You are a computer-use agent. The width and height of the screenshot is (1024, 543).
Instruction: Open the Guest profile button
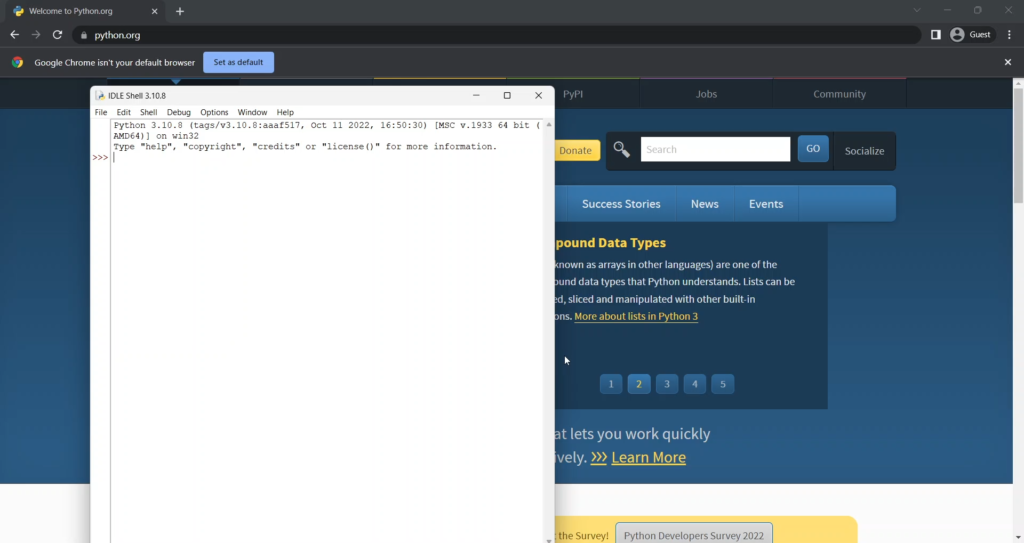(971, 35)
